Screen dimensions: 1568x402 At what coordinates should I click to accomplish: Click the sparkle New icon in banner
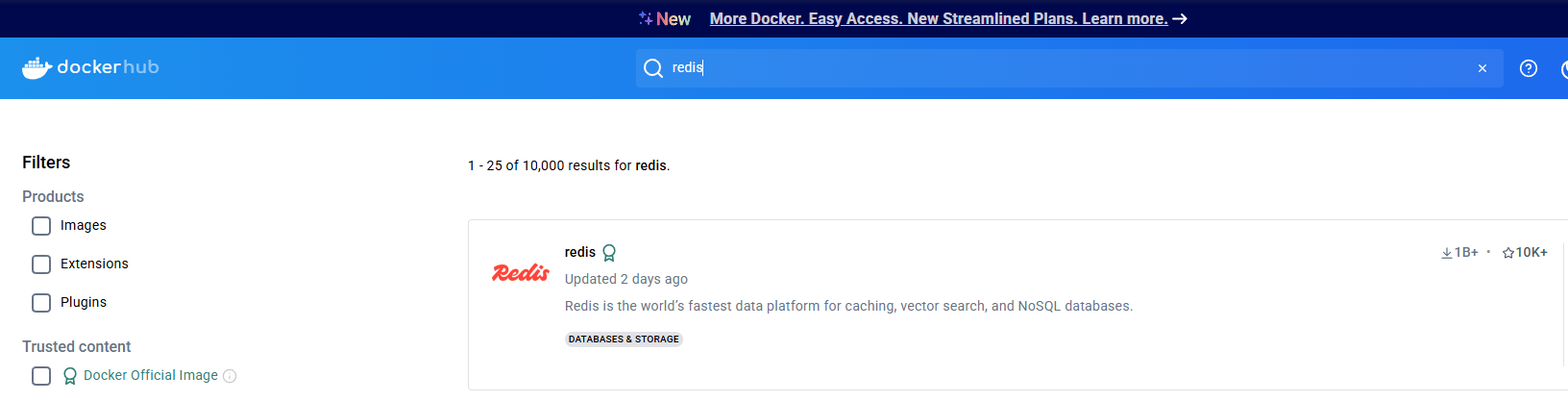point(646,18)
